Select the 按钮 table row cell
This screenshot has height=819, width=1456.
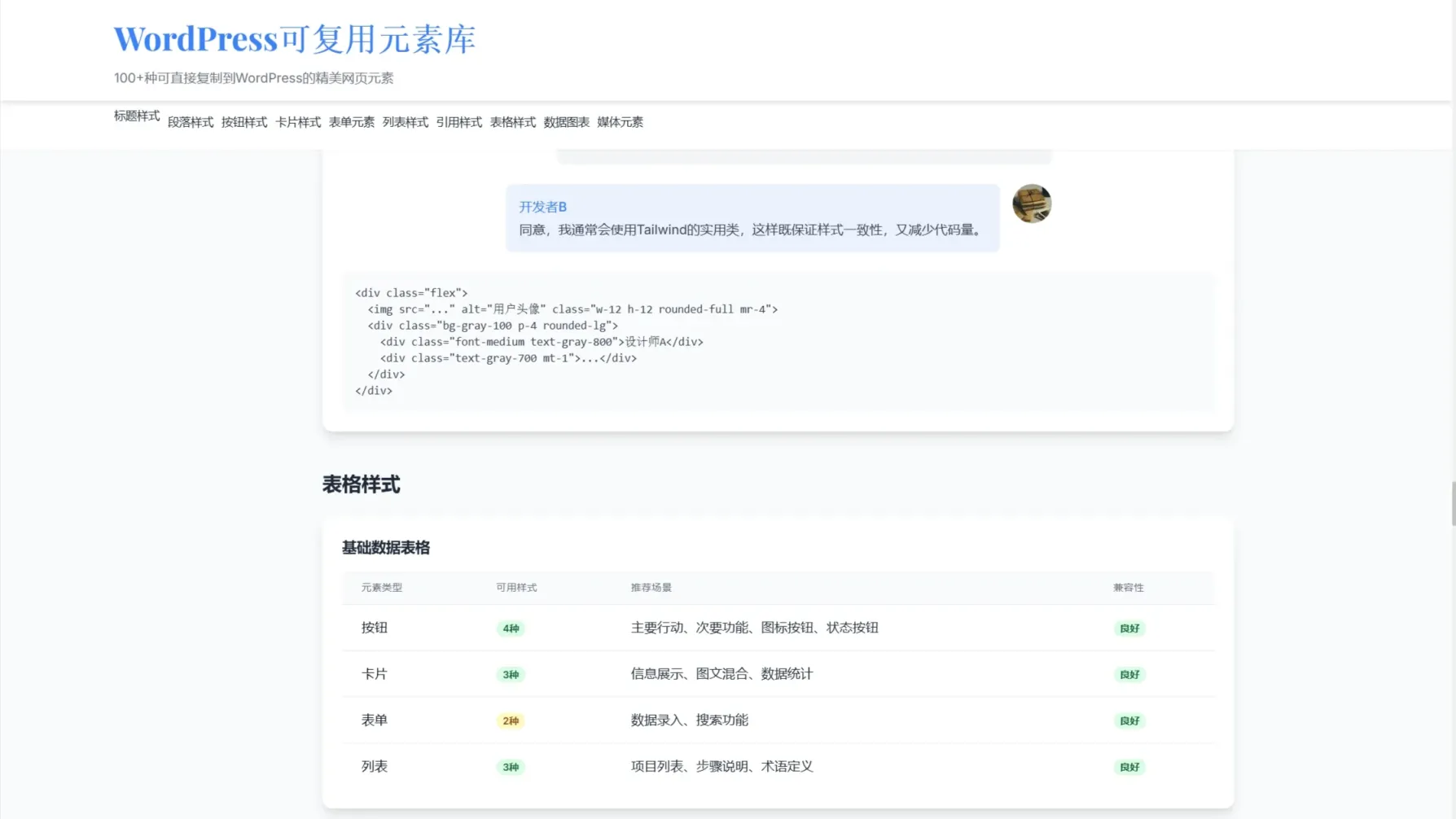pos(375,628)
